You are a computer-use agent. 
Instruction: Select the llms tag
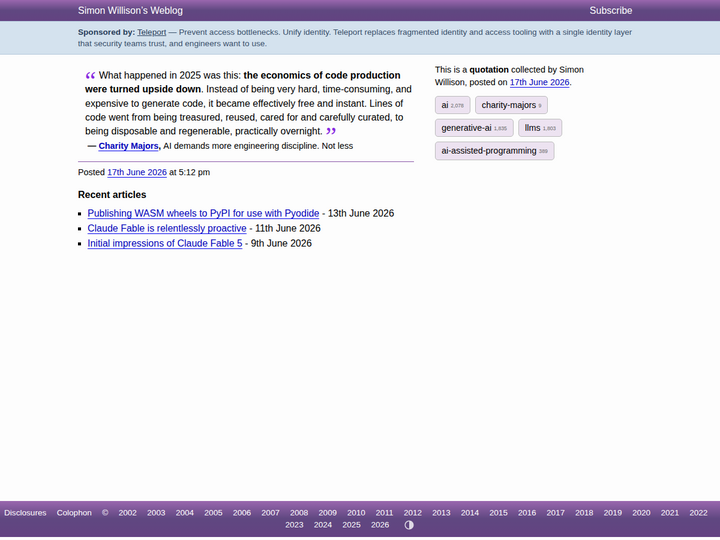[540, 128]
